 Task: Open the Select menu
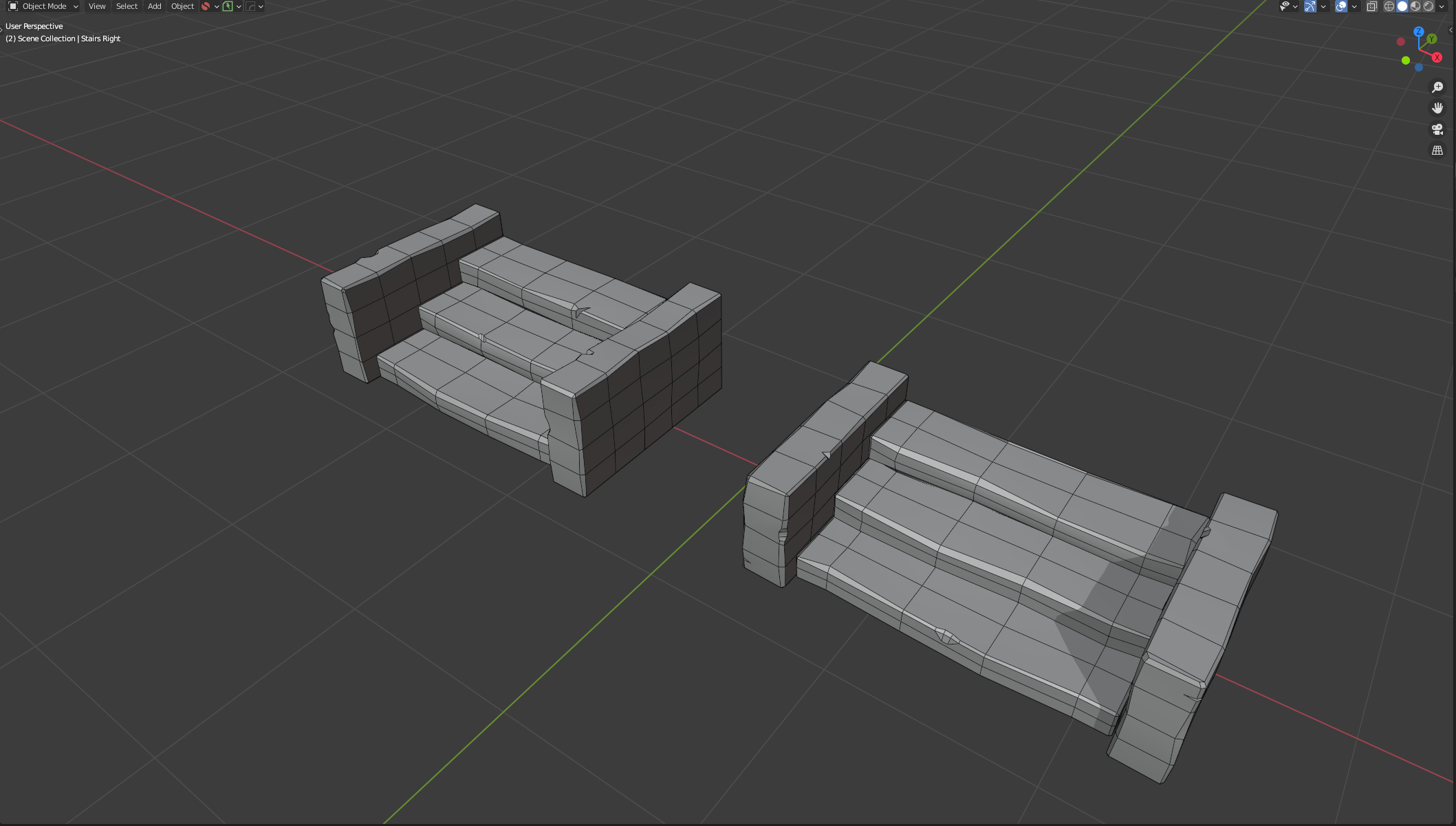point(127,6)
